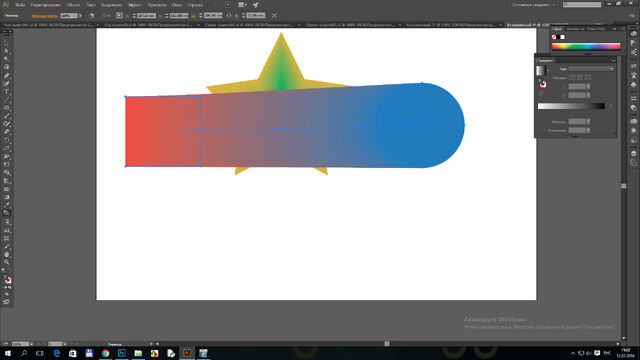640x360 pixels.
Task: Open the gradient Type dropdown
Action: click(x=591, y=69)
